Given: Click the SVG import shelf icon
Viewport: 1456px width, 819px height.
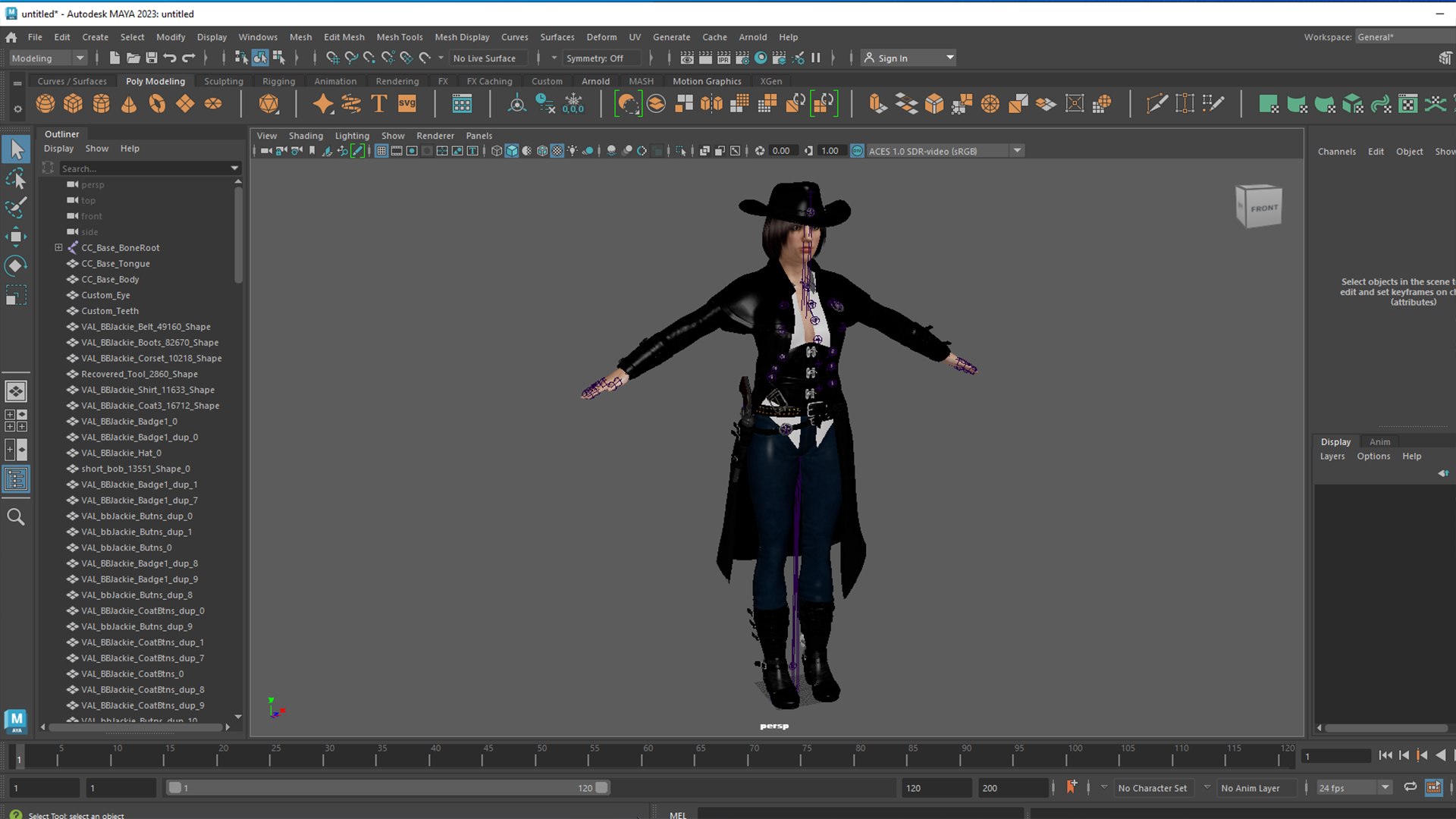Looking at the screenshot, I should [407, 104].
